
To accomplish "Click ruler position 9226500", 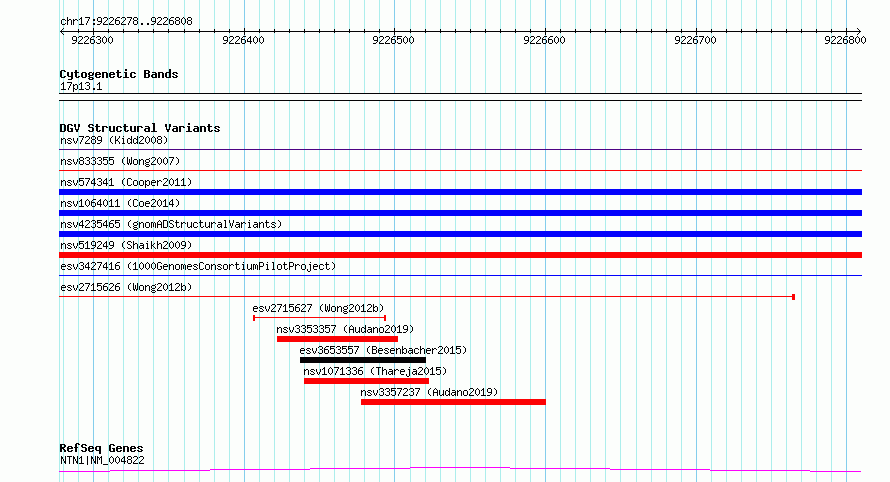I will pos(393,40).
